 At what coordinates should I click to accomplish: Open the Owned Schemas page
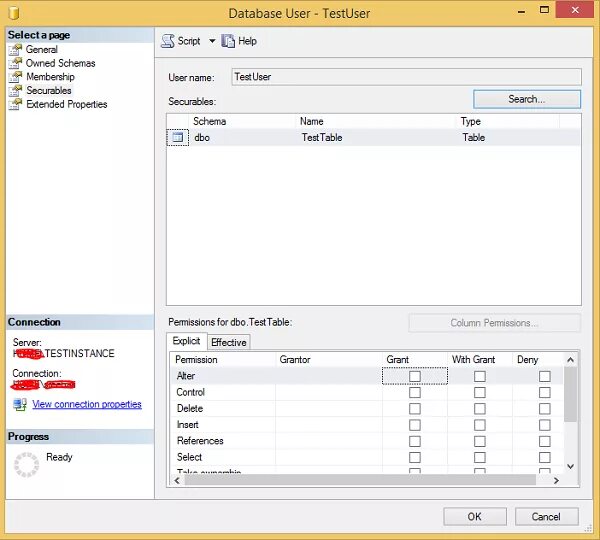(x=60, y=63)
